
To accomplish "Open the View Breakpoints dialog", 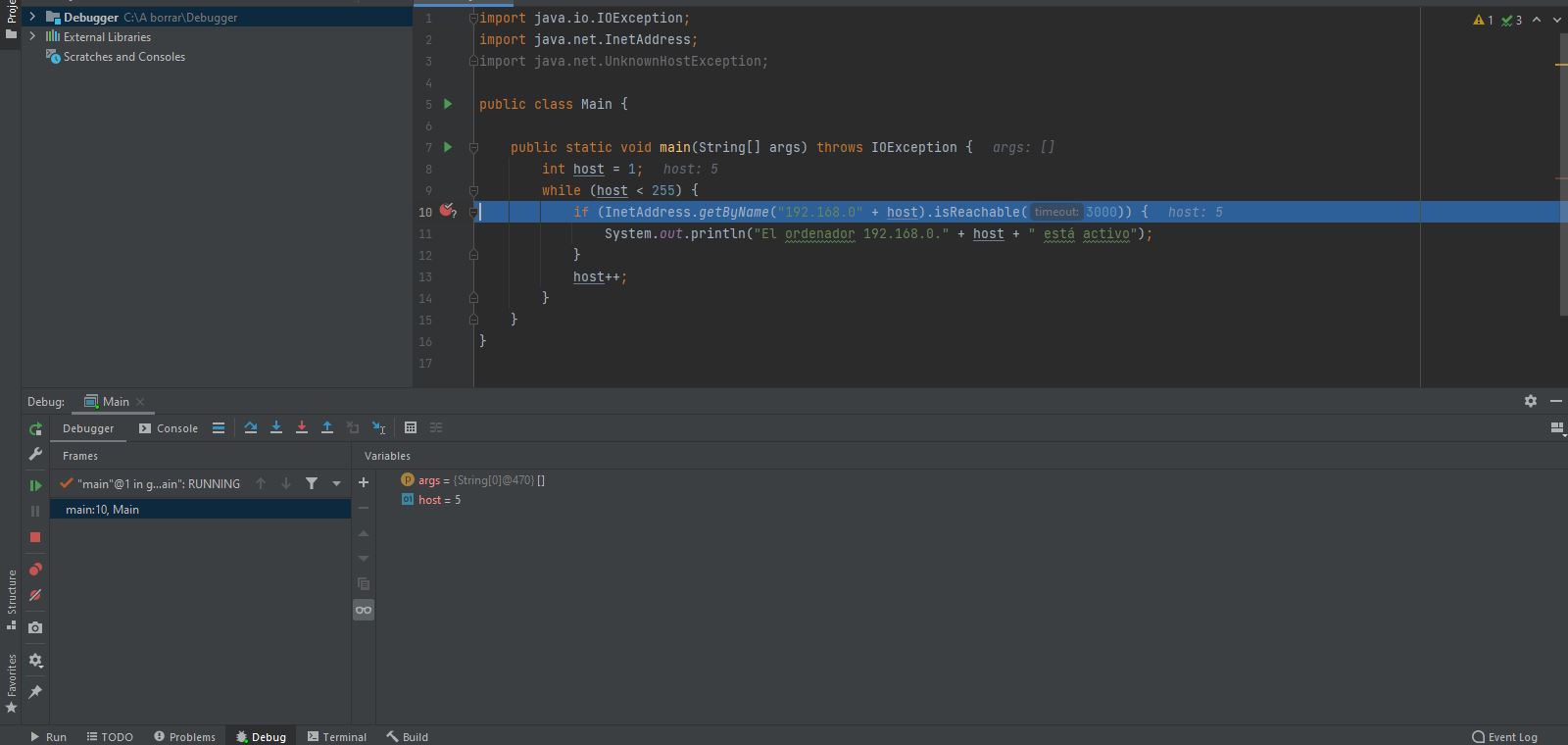I will click(35, 570).
